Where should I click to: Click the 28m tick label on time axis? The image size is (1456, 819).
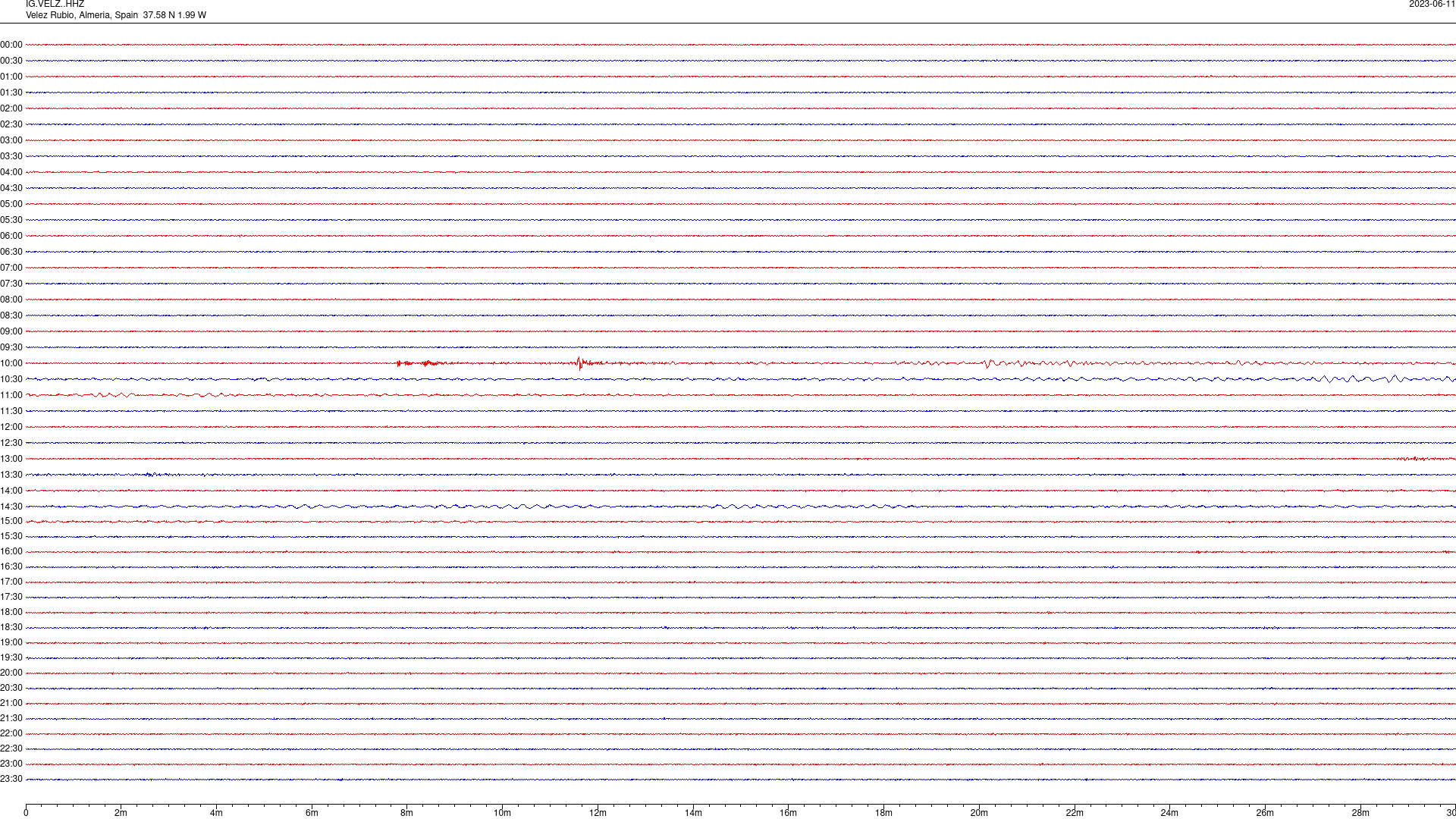click(1360, 813)
